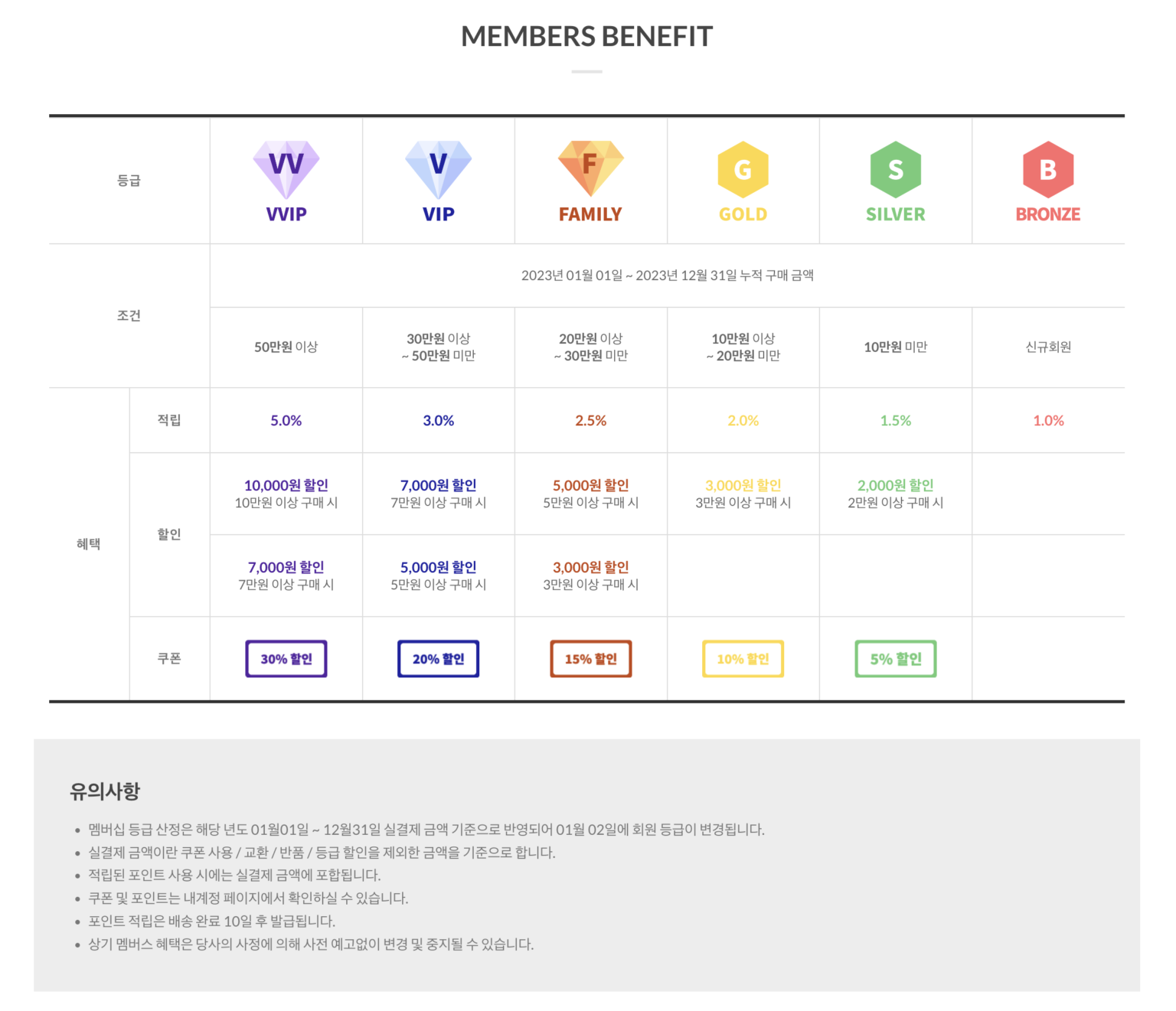Screen dimensions: 1176x1011
Task: Choose the 10% 할인 gold coupon
Action: click(743, 659)
